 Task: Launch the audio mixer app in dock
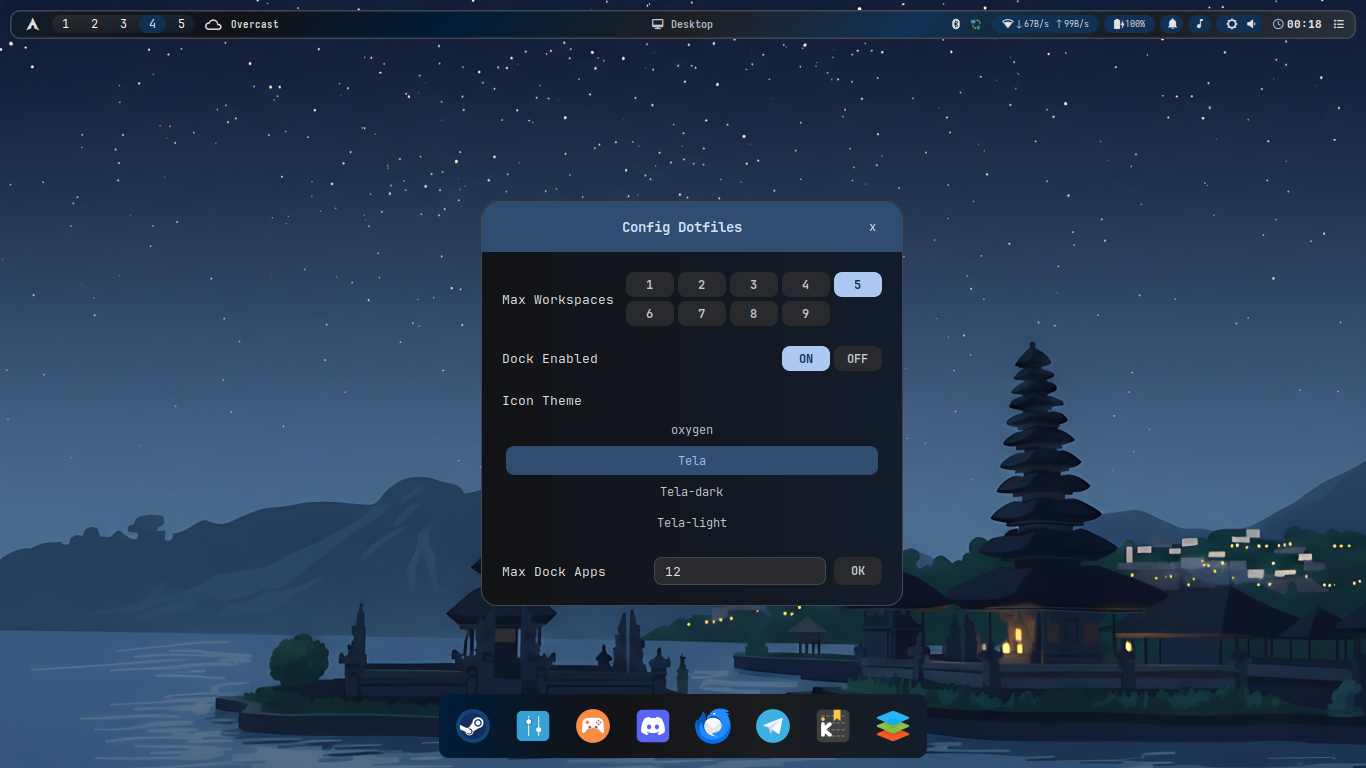[533, 726]
